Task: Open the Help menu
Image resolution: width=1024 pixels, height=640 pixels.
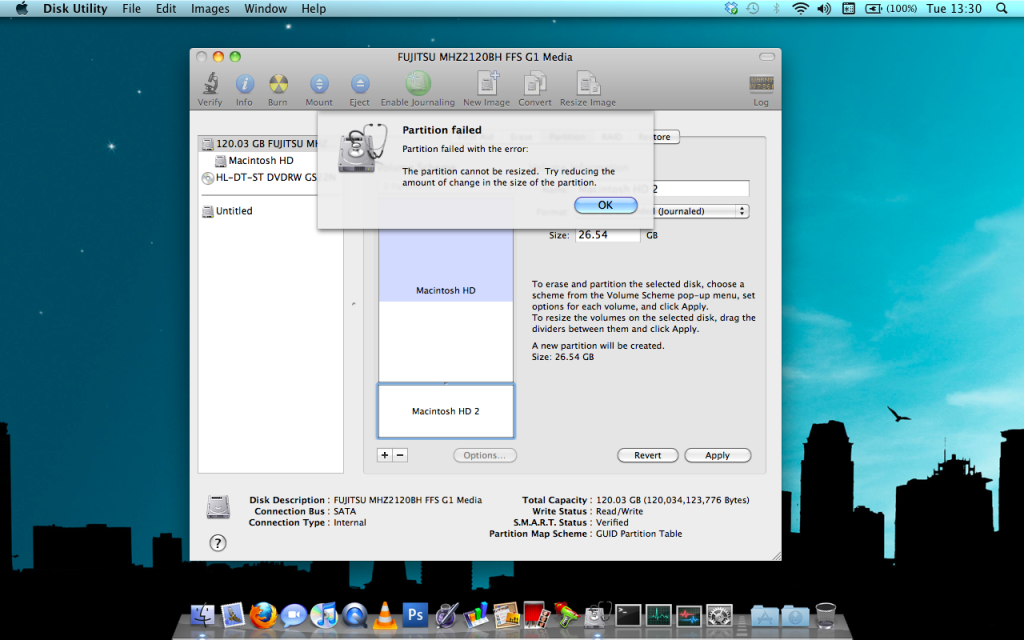Action: pyautogui.click(x=313, y=8)
